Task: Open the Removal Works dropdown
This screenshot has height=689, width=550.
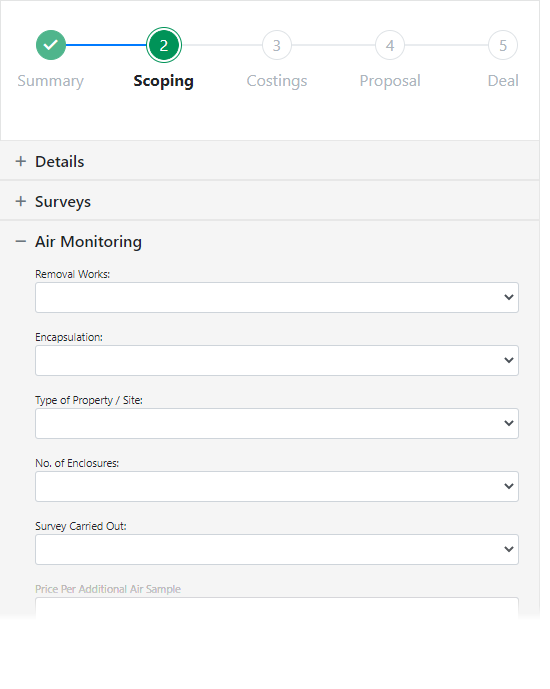Action: tap(277, 297)
